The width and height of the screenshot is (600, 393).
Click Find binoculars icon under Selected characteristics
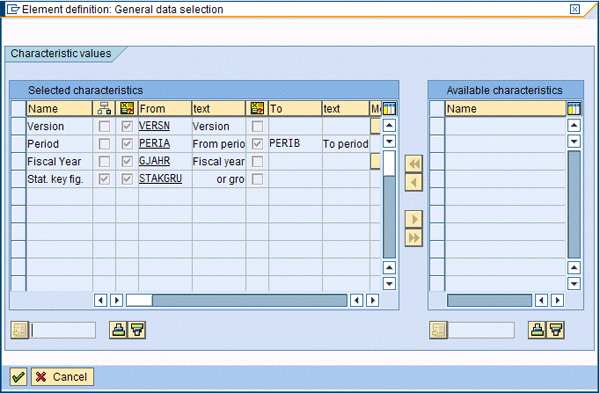tap(119, 330)
